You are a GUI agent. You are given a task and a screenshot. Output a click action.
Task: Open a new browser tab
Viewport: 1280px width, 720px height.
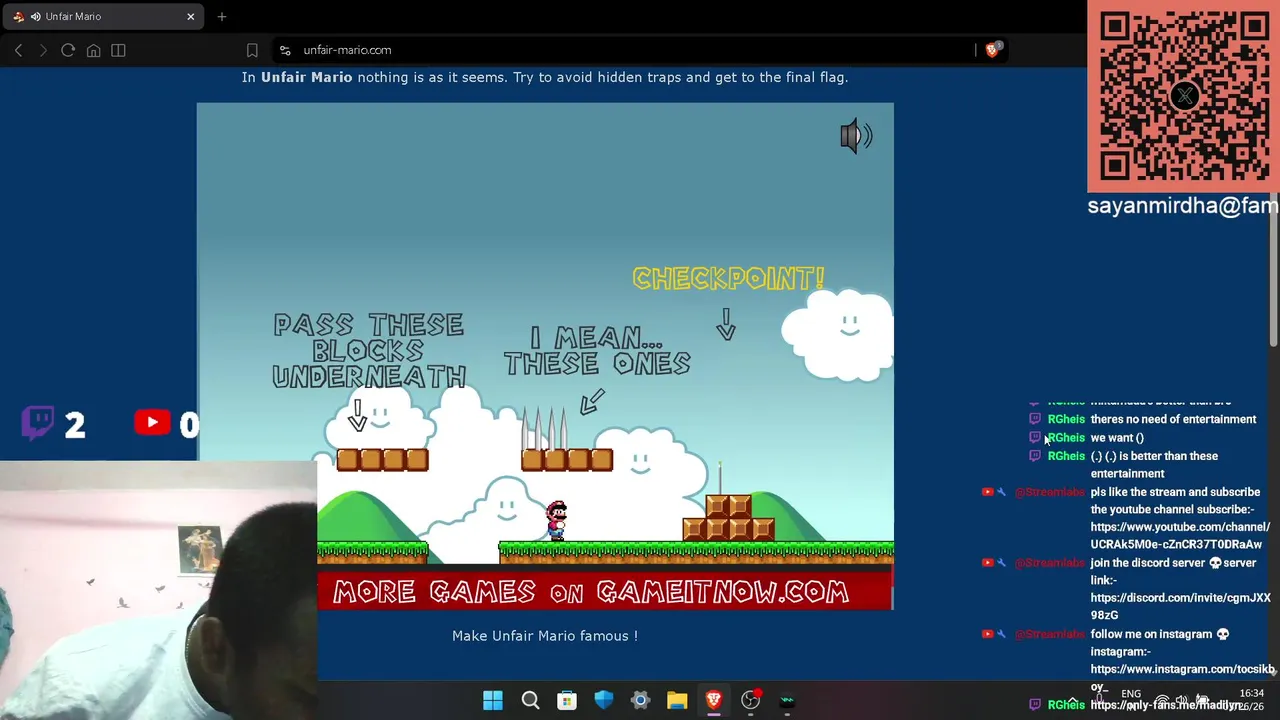pyautogui.click(x=222, y=16)
